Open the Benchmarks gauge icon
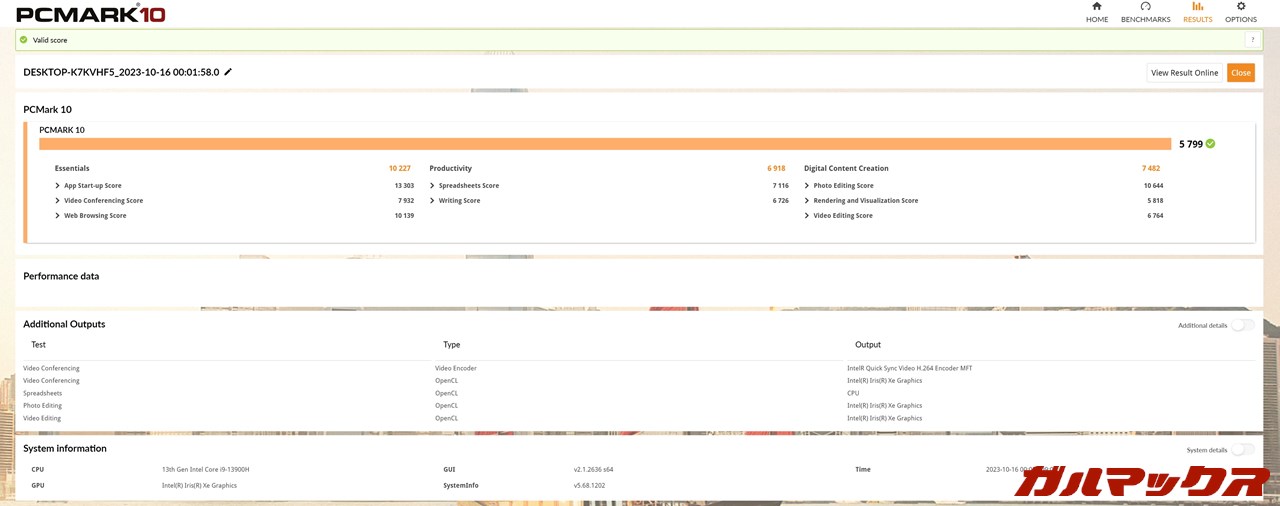Viewport: 1280px width, 506px height. click(x=1145, y=7)
